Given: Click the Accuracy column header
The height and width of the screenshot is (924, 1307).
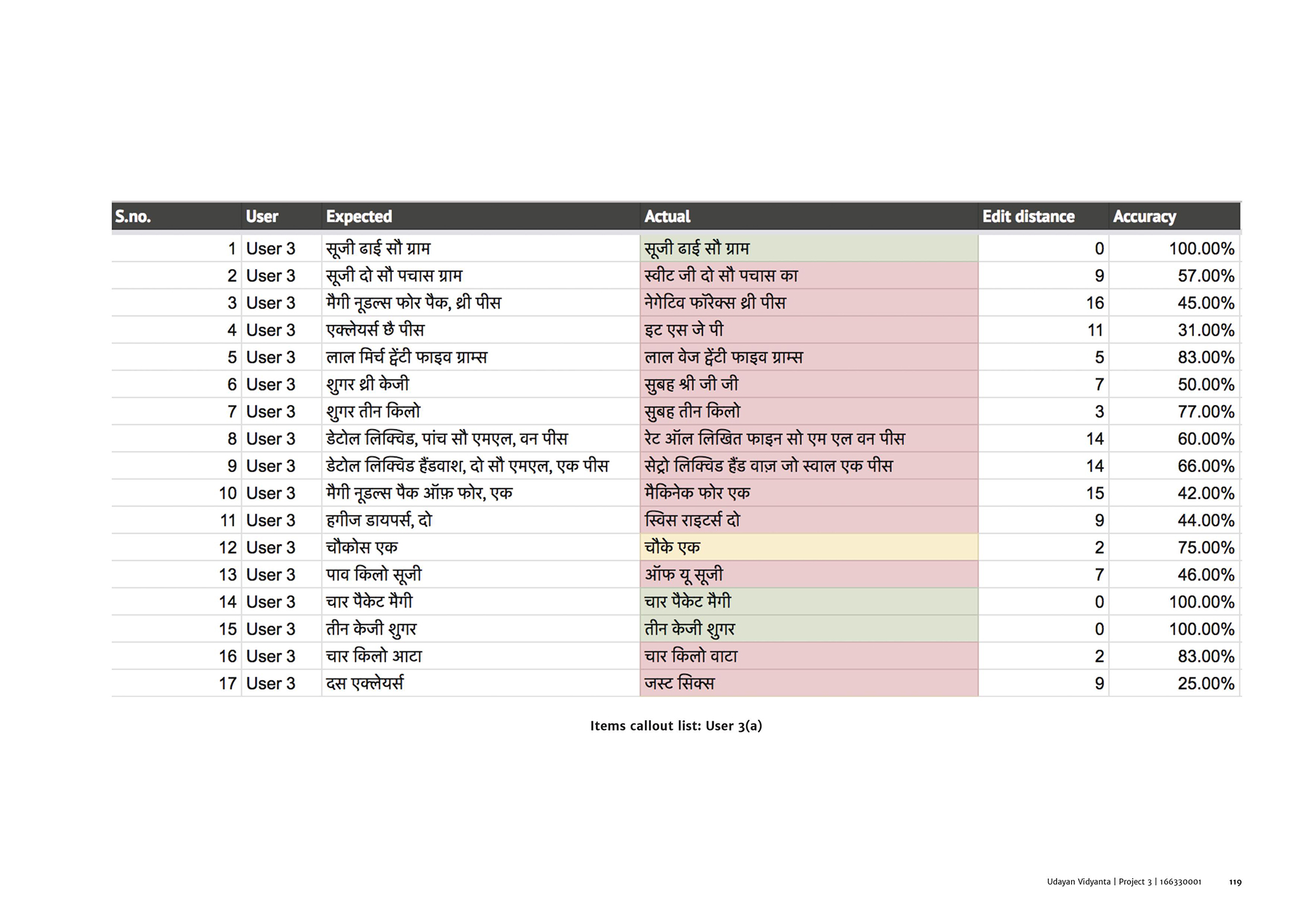Looking at the screenshot, I should [x=1144, y=216].
